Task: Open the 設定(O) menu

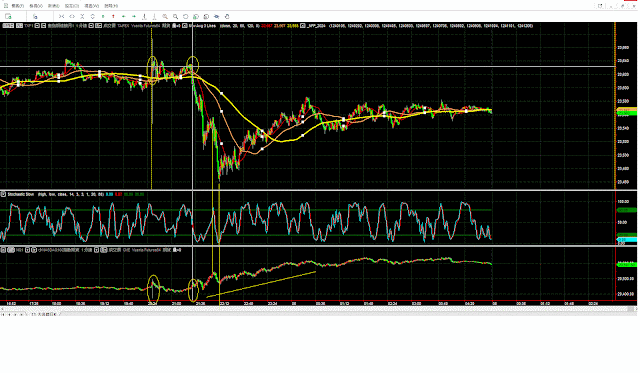Action: [x=71, y=6]
